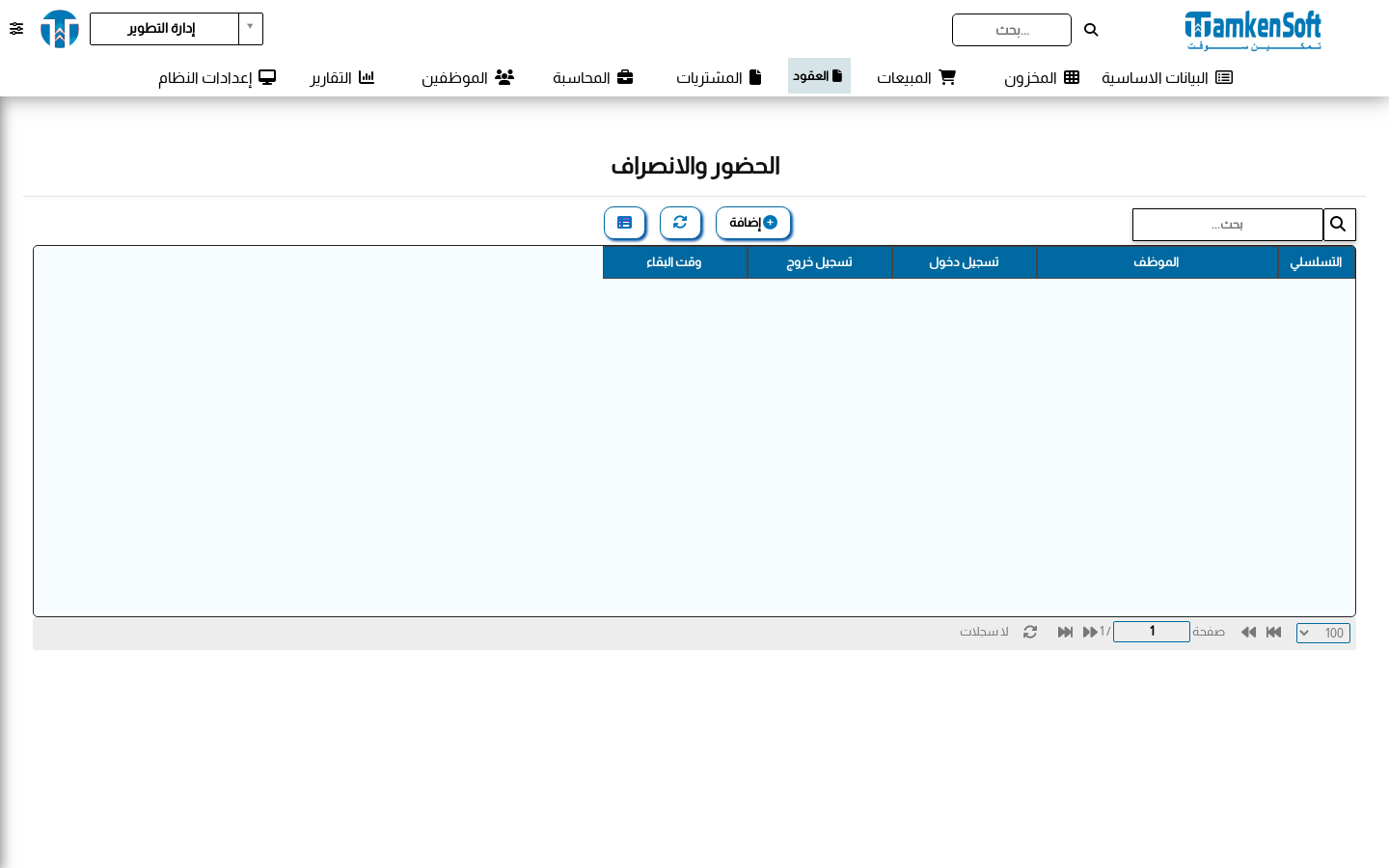Screen dimensions: 1389x868
Task: Sort by وقت البقاء column header
Action: click(674, 262)
